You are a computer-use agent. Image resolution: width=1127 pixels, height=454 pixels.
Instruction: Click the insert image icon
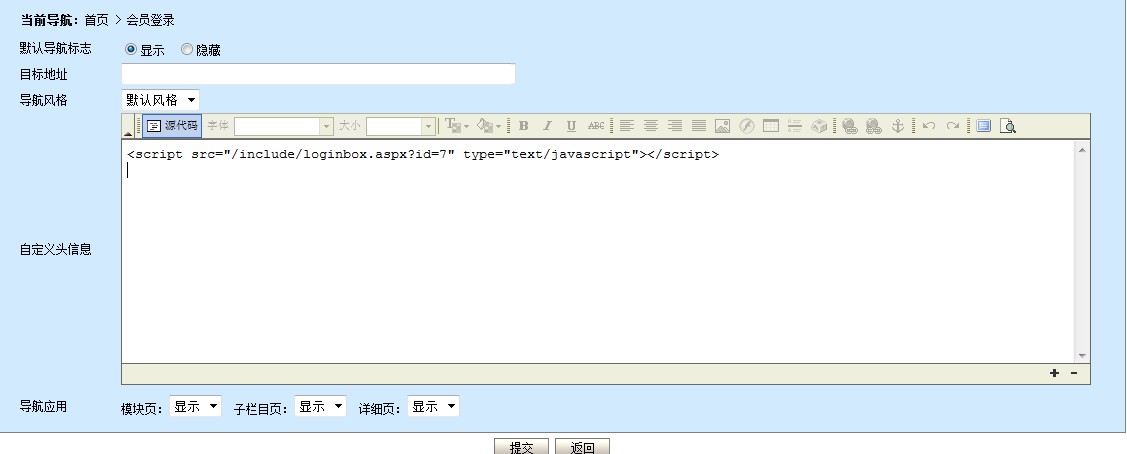click(x=722, y=126)
